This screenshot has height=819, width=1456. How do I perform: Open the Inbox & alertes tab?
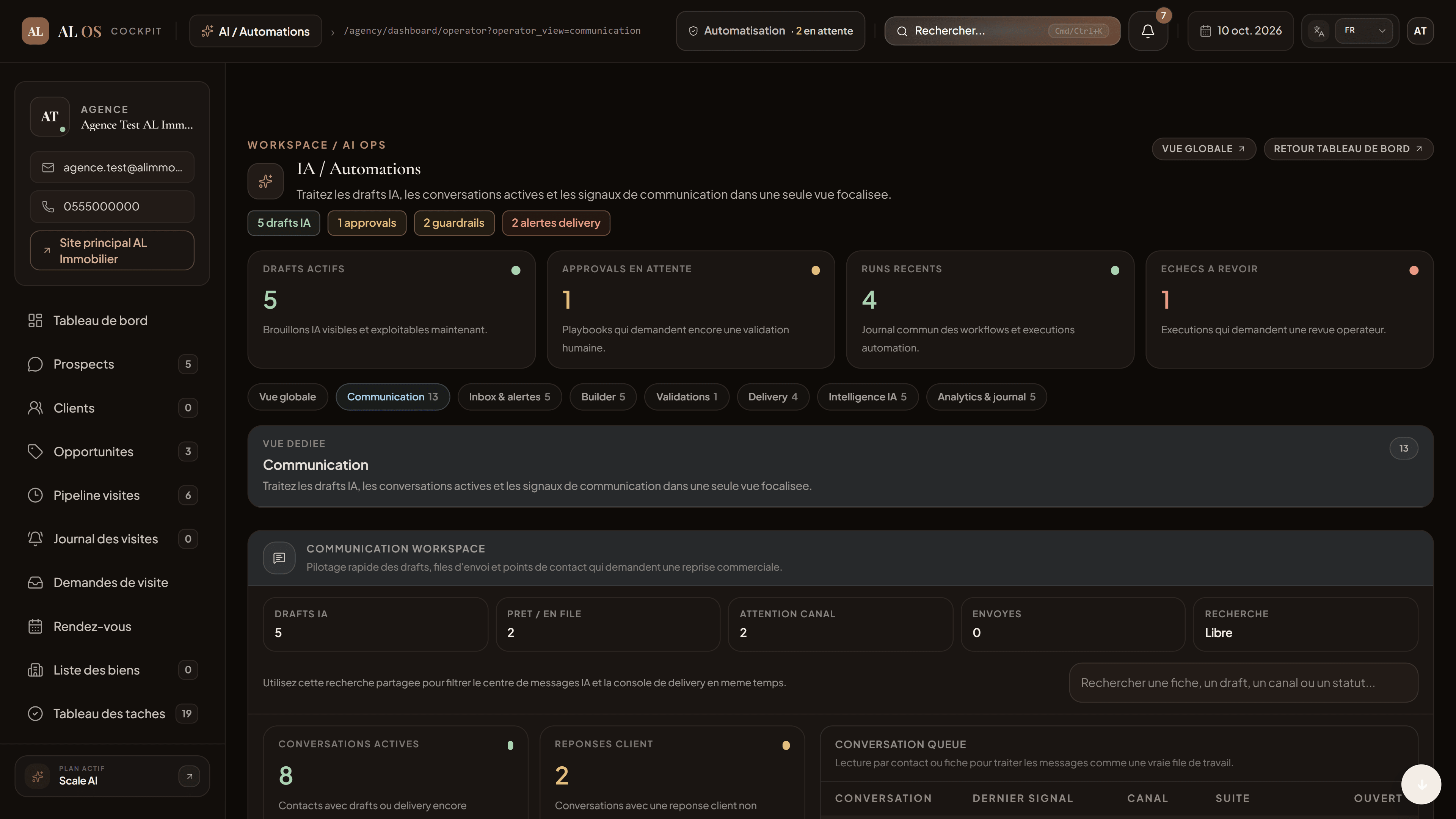510,397
